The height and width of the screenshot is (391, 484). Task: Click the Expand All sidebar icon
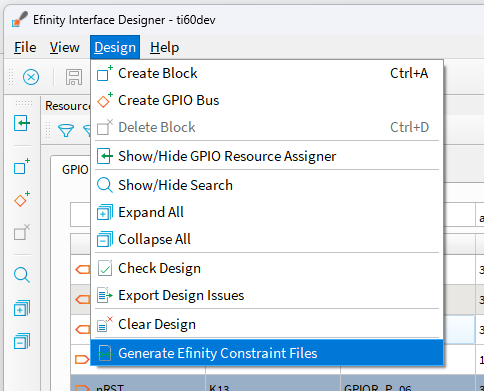(22, 308)
